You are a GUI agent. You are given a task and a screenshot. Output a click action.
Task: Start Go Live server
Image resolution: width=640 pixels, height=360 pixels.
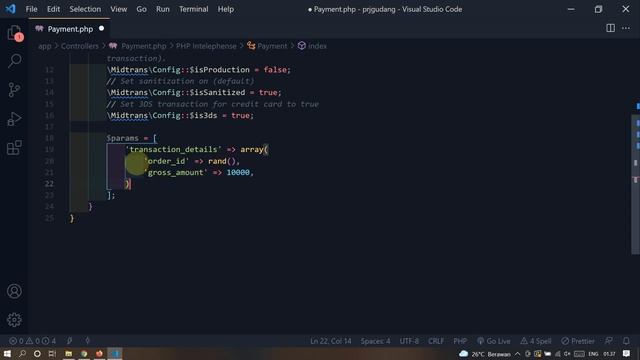(x=494, y=341)
